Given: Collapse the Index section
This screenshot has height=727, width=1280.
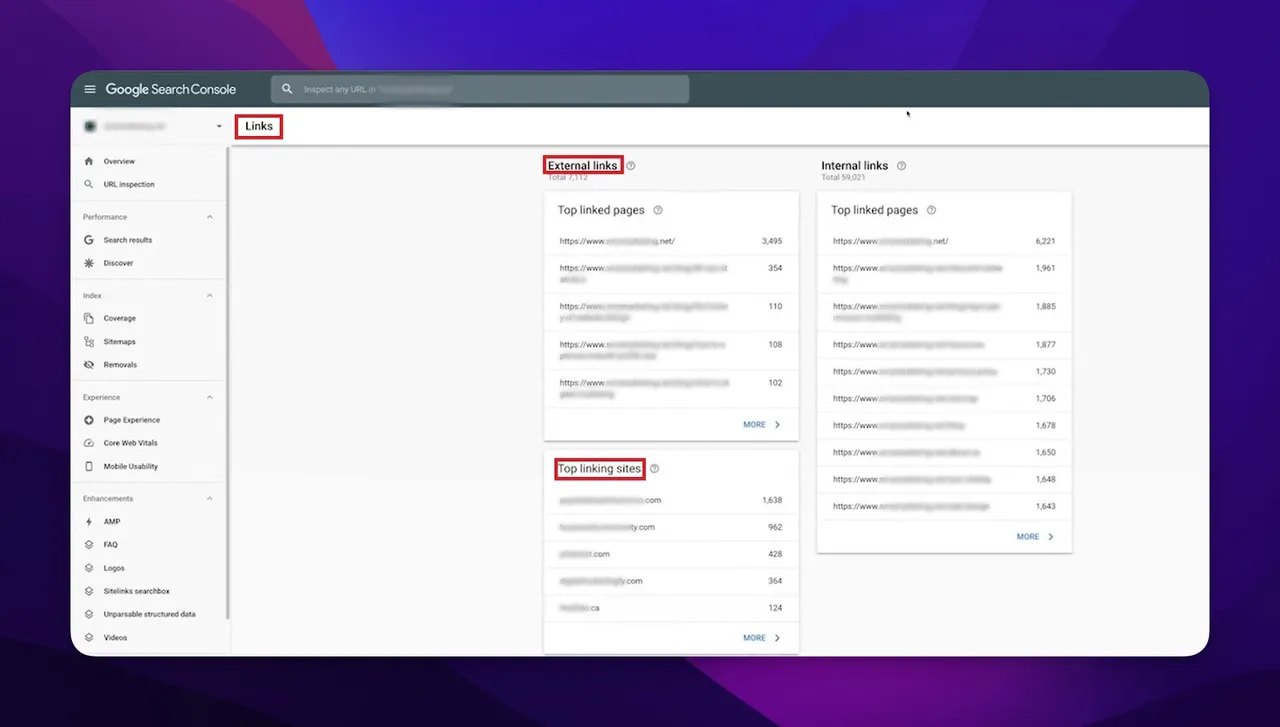Looking at the screenshot, I should pyautogui.click(x=210, y=296).
